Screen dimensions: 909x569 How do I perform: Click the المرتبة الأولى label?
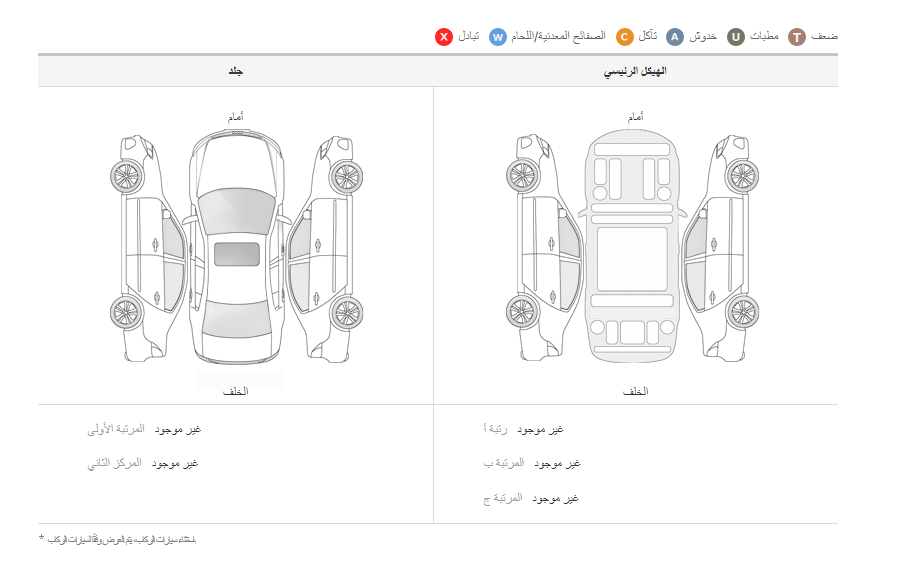point(116,430)
